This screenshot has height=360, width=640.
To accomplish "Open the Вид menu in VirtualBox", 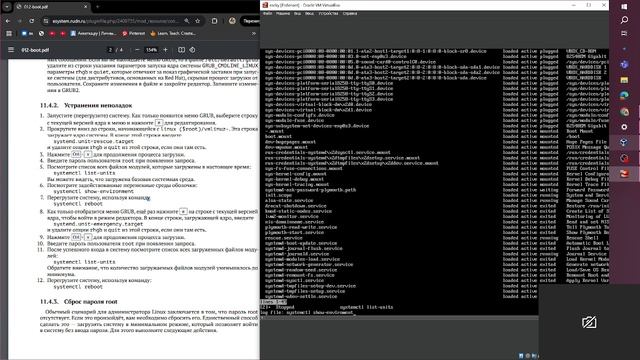I will [298, 13].
